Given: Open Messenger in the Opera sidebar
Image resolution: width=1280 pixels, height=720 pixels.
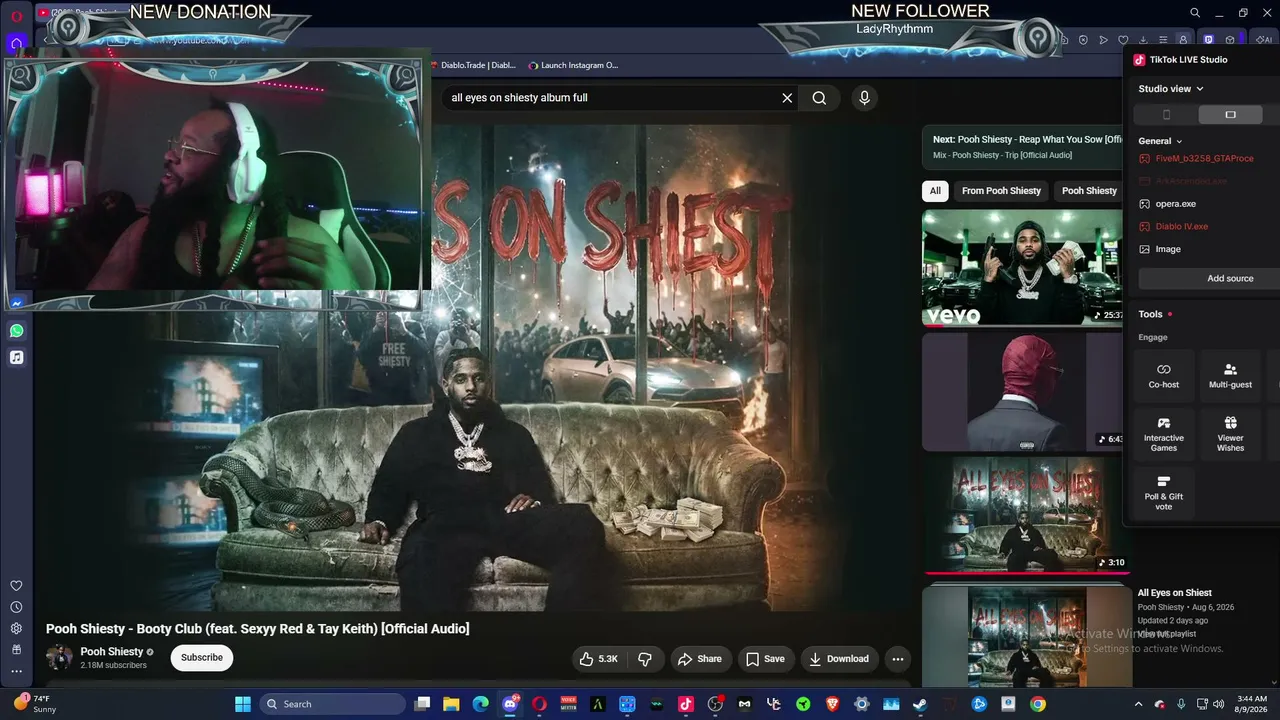Looking at the screenshot, I should tap(16, 303).
